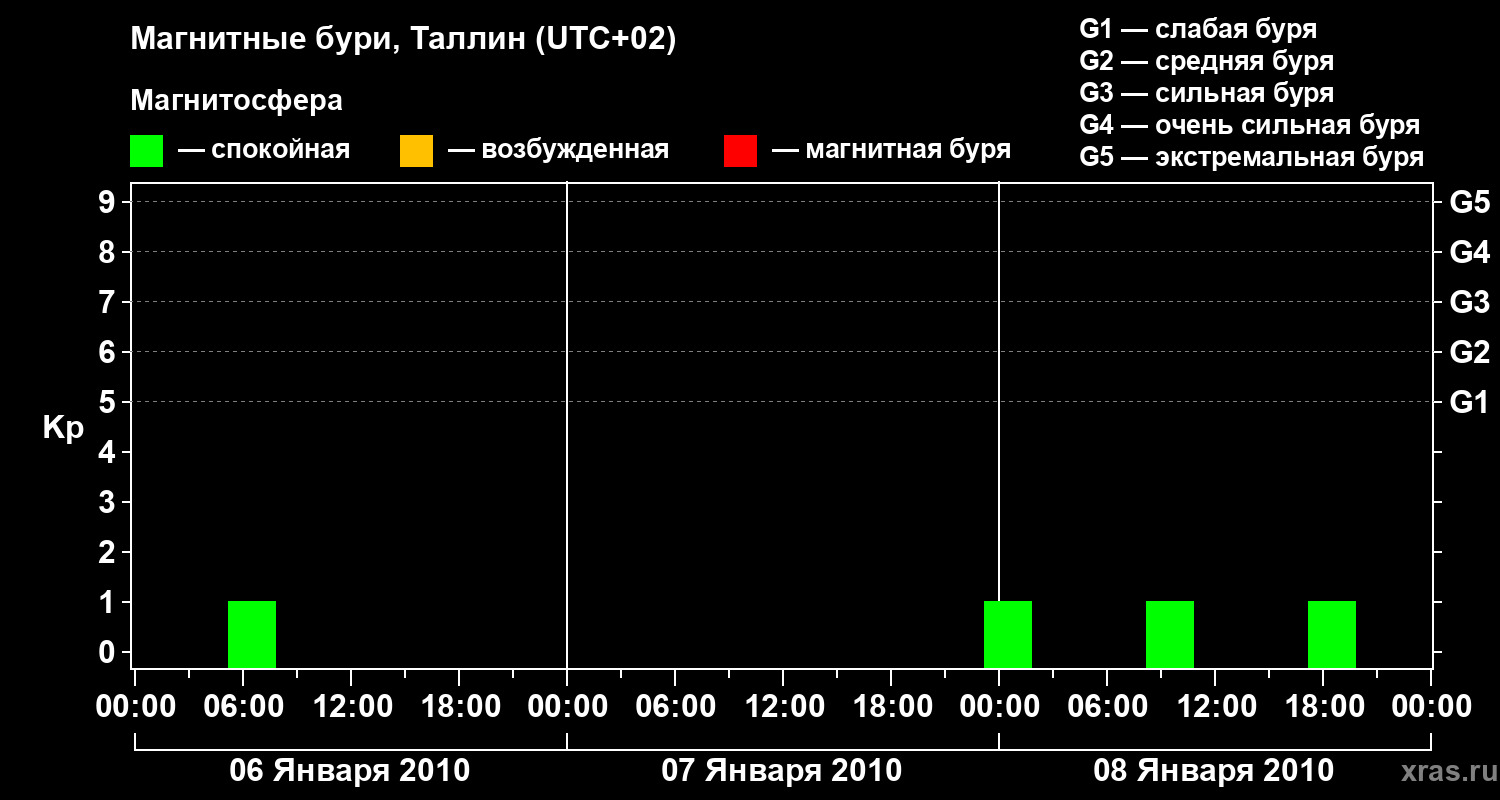
Task: Click 'G3 — сильная буря' legend line
Action: tap(1206, 93)
